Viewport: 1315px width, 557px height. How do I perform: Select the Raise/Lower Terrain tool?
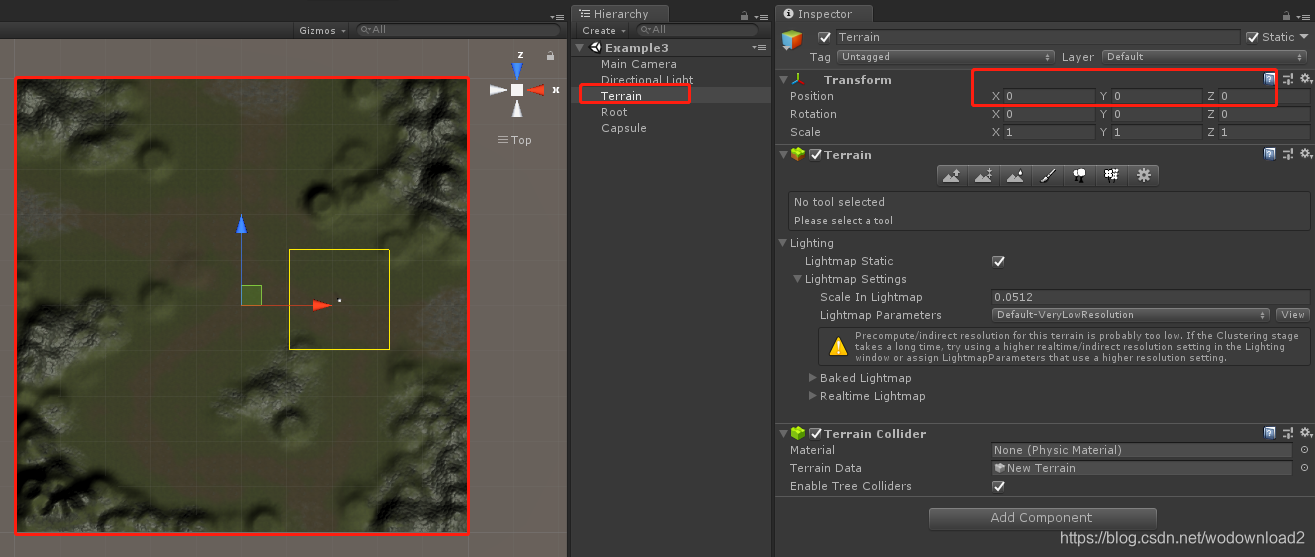[952, 176]
